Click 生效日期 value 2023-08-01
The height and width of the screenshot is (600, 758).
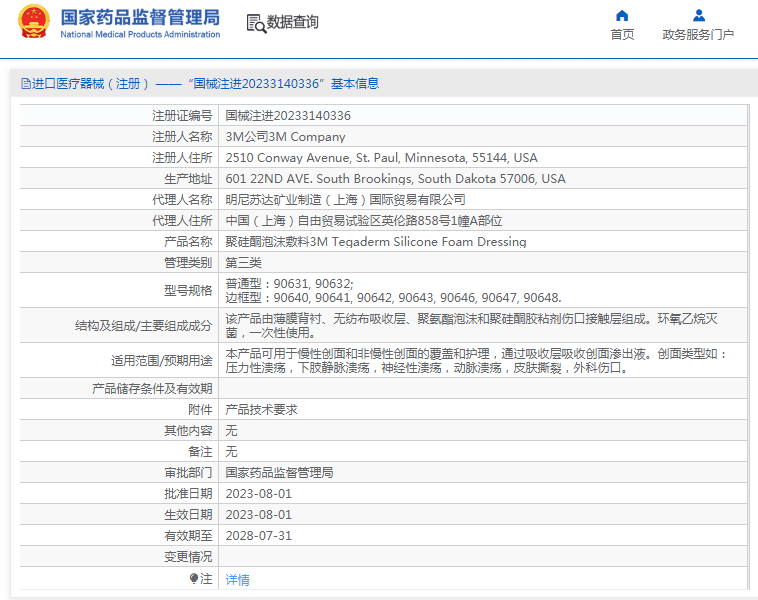259,514
